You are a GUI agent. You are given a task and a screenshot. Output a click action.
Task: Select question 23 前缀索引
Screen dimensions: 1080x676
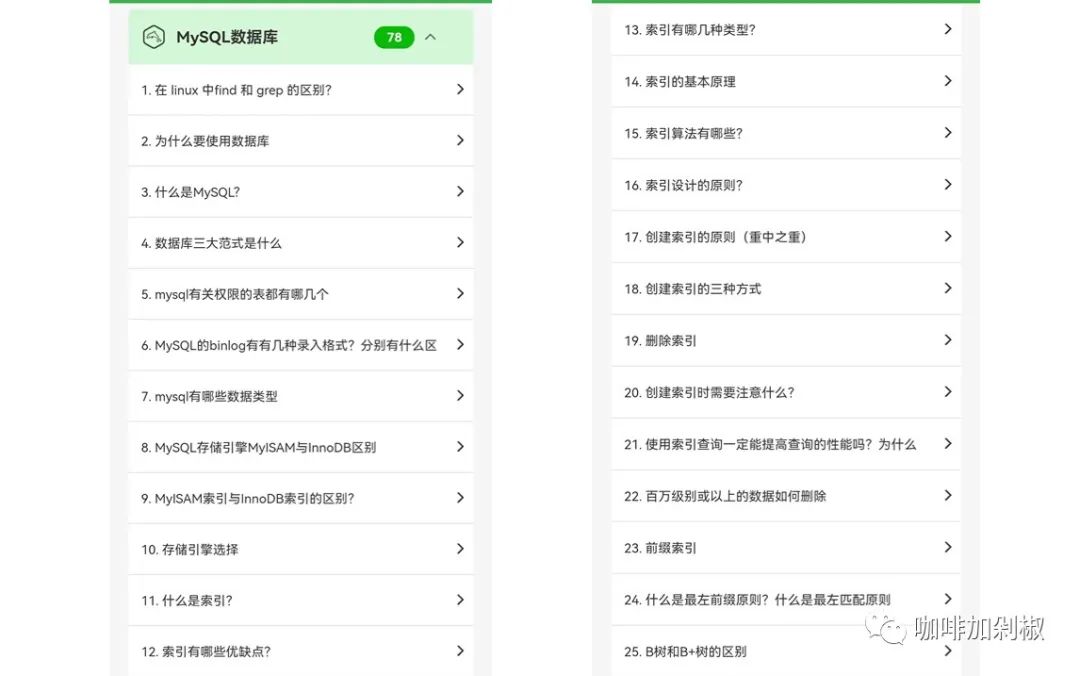point(786,548)
